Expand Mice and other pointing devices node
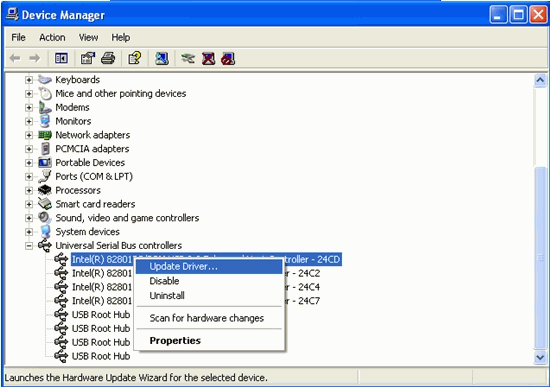The image size is (550, 387). 29,94
